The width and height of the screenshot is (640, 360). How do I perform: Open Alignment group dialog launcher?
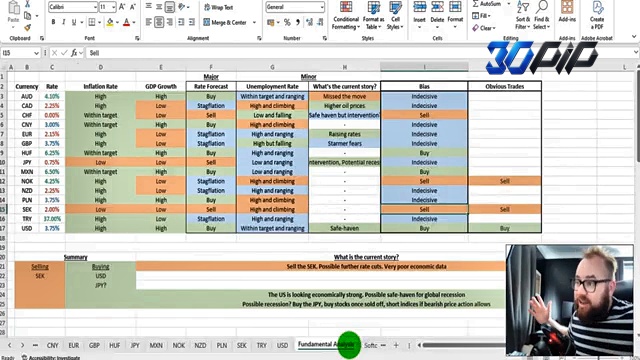pos(259,38)
